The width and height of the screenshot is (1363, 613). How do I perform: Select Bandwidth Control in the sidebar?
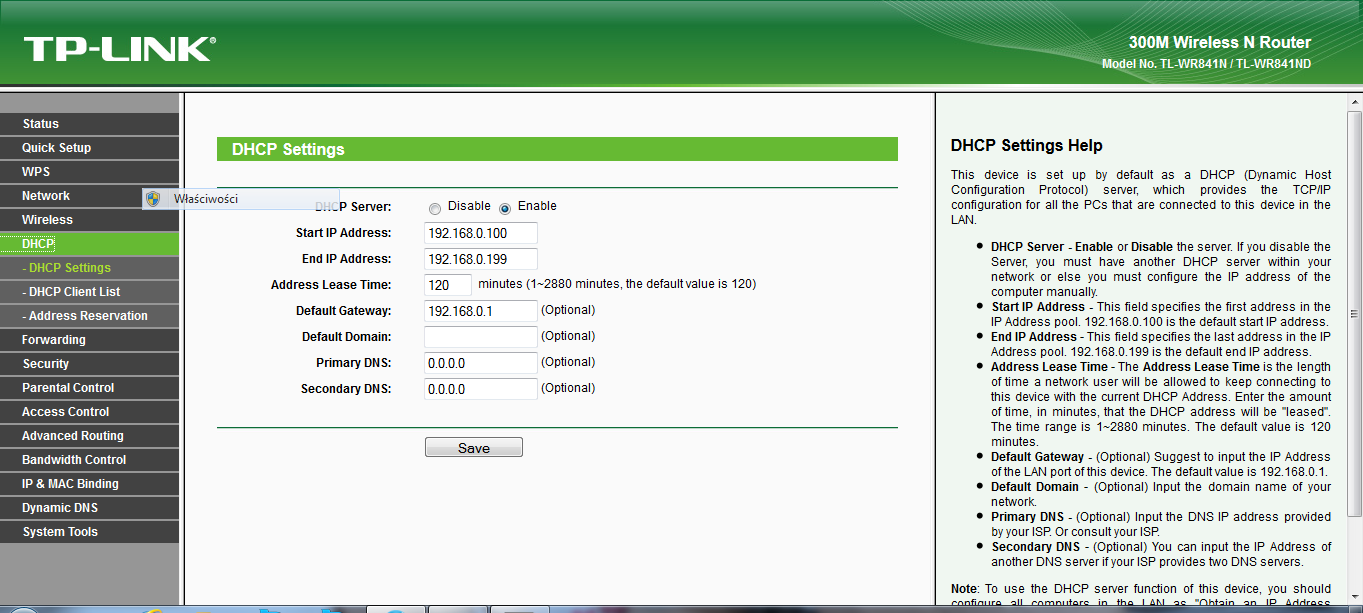[74, 460]
